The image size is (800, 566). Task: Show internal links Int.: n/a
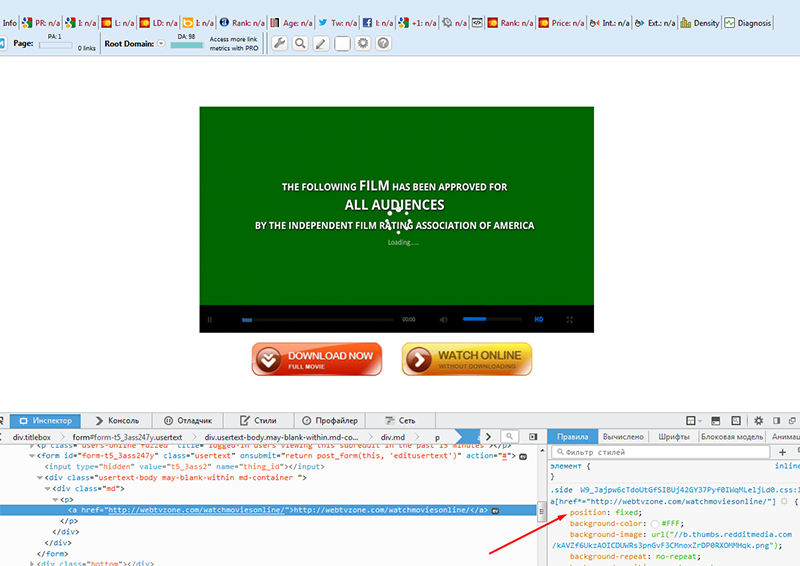coord(609,23)
